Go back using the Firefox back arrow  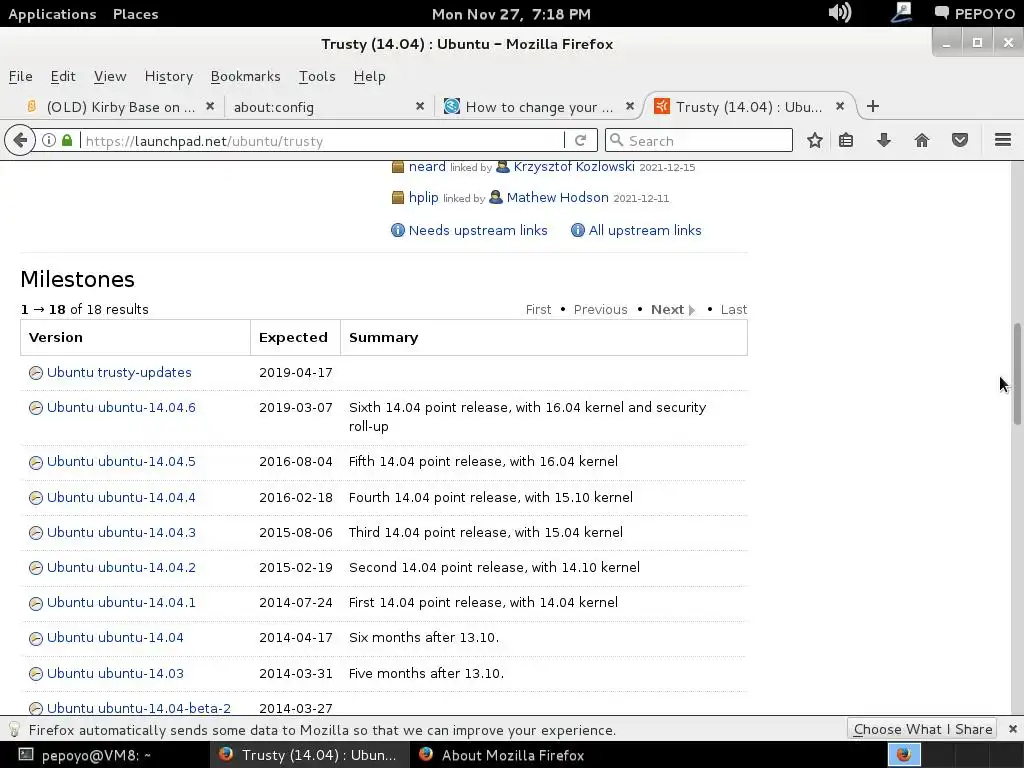click(x=20, y=140)
